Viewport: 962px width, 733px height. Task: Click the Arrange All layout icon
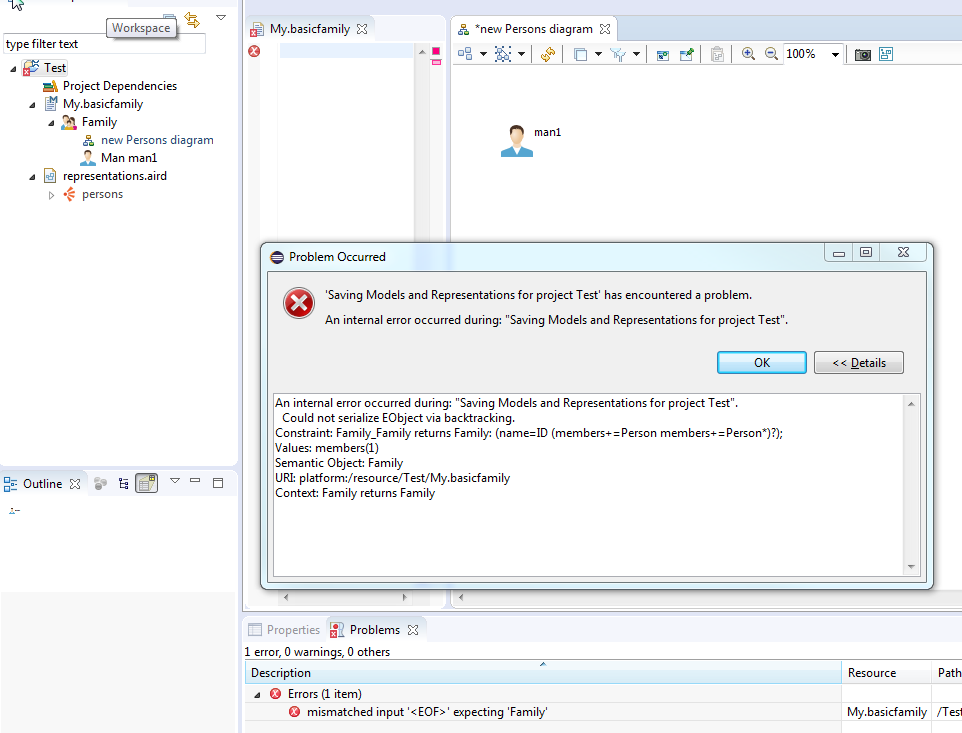[465, 54]
